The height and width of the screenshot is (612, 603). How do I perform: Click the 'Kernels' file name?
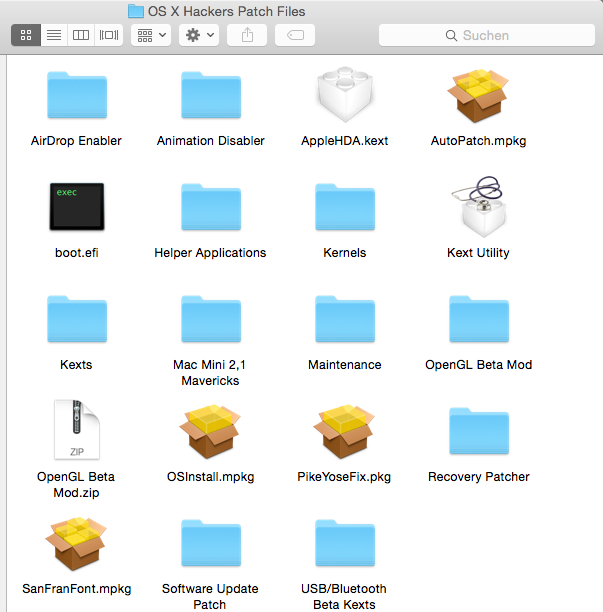(x=345, y=253)
